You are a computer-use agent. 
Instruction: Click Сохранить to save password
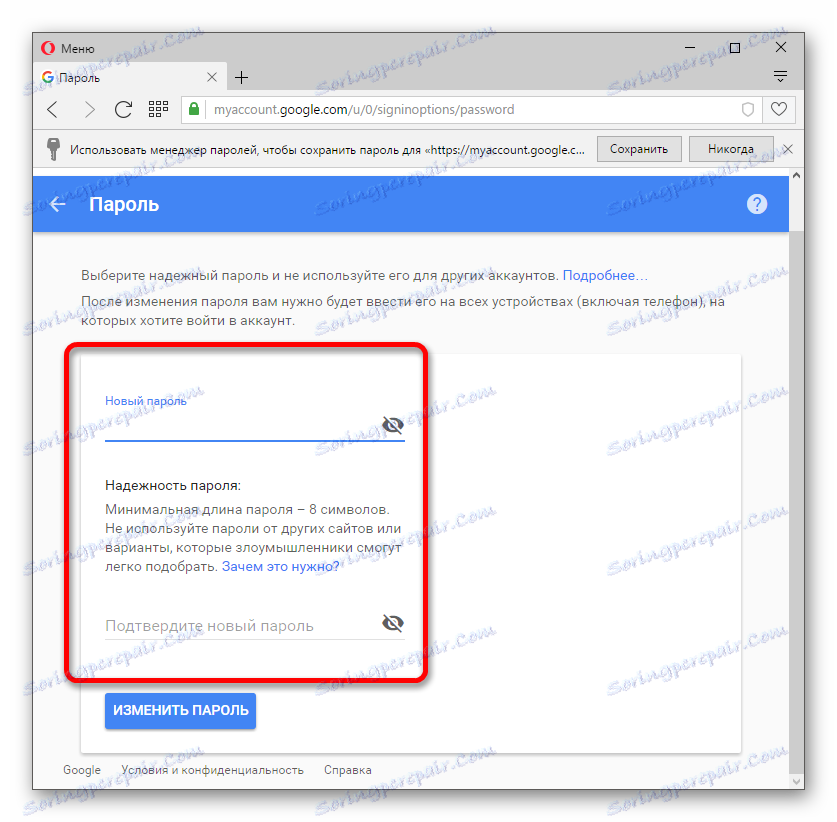[639, 149]
